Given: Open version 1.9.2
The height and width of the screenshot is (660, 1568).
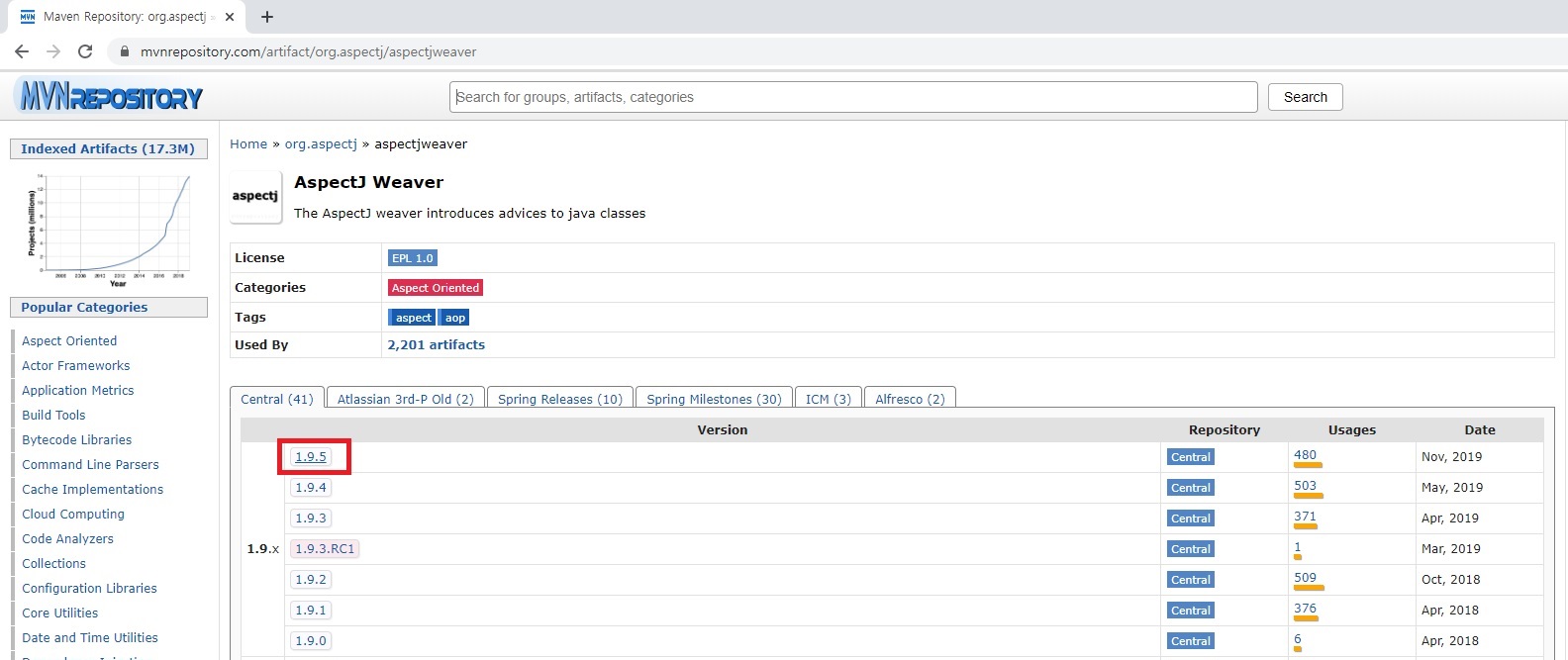Looking at the screenshot, I should click(311, 580).
